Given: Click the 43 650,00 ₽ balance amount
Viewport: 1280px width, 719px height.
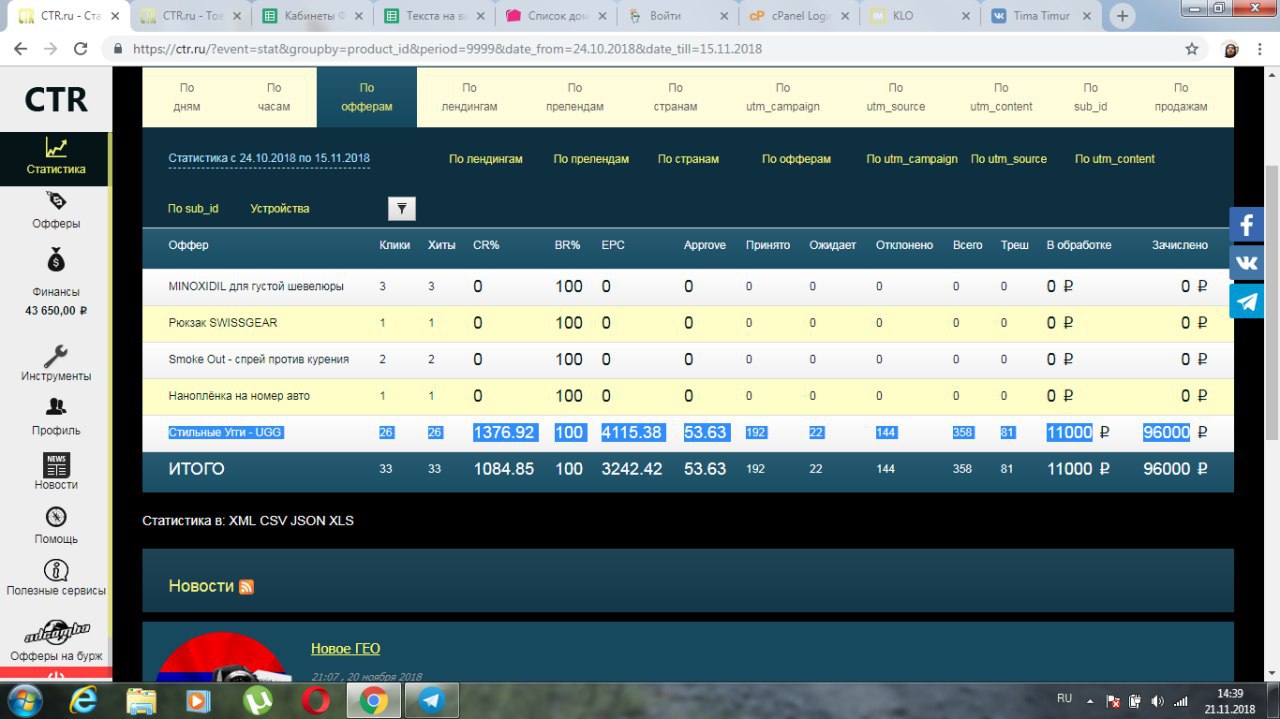Looking at the screenshot, I should tap(56, 310).
